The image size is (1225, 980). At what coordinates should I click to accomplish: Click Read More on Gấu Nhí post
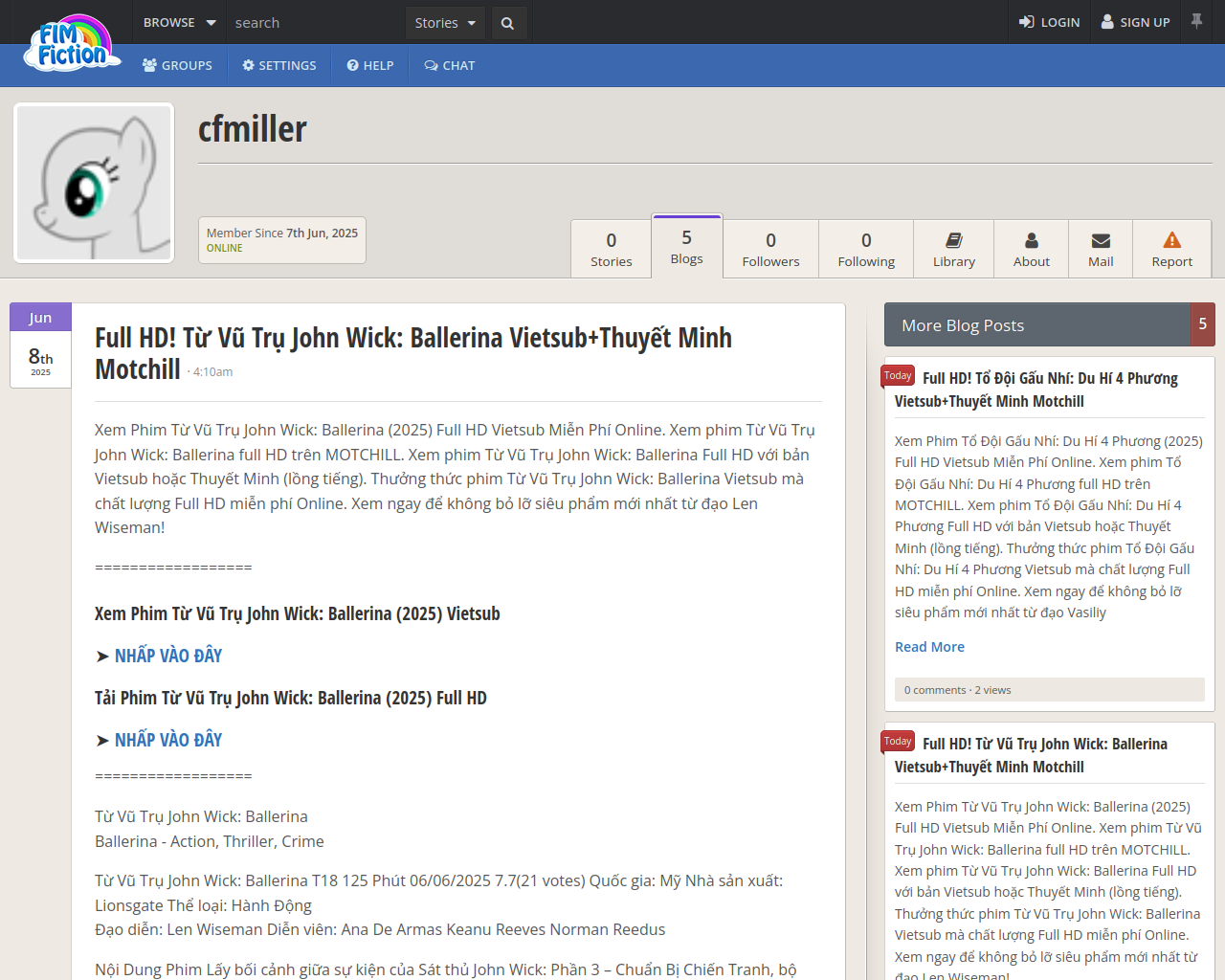pyautogui.click(x=929, y=647)
